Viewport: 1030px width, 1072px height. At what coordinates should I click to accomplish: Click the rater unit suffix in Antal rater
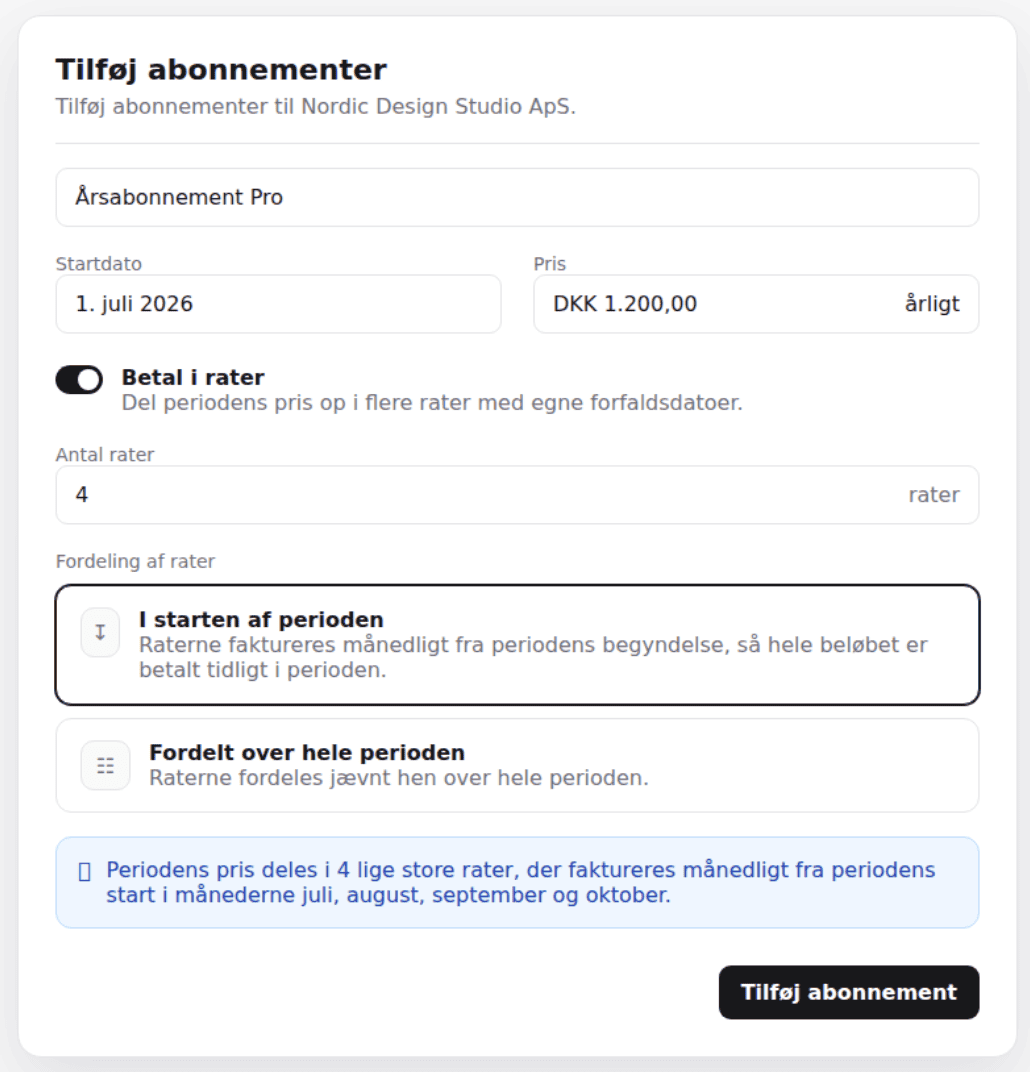(934, 495)
